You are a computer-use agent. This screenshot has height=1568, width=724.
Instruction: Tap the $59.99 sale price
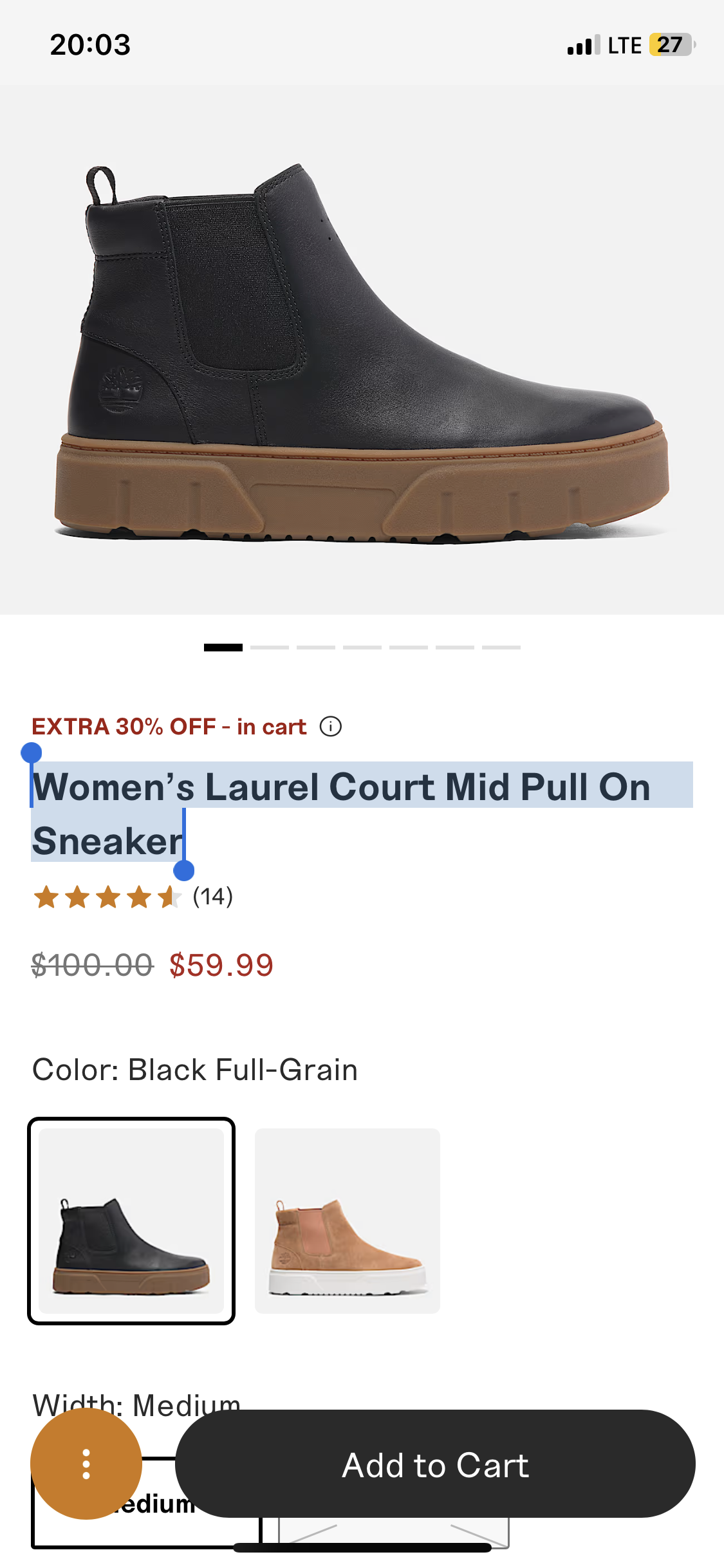[x=221, y=965]
